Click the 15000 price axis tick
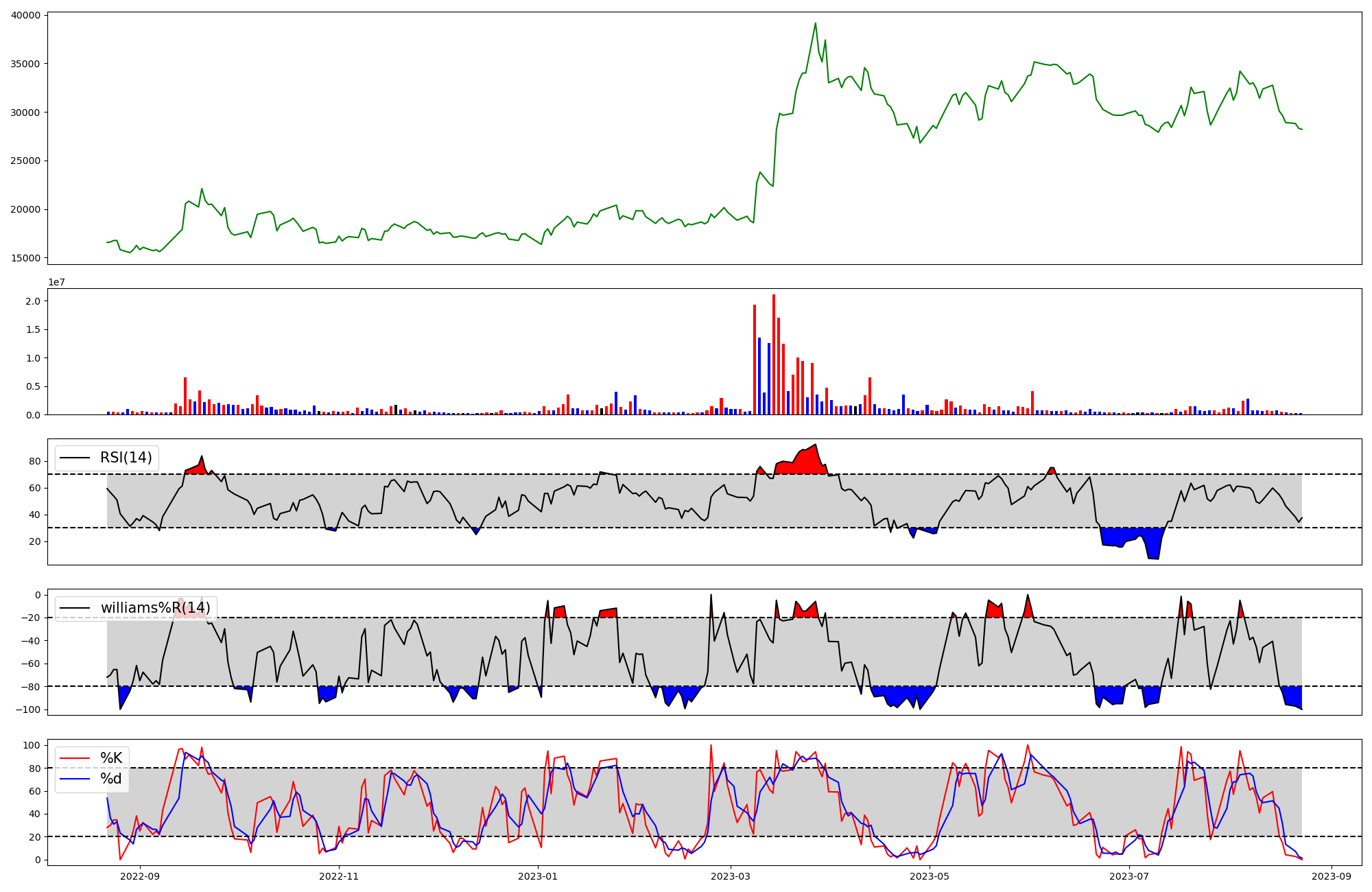 click(25, 259)
